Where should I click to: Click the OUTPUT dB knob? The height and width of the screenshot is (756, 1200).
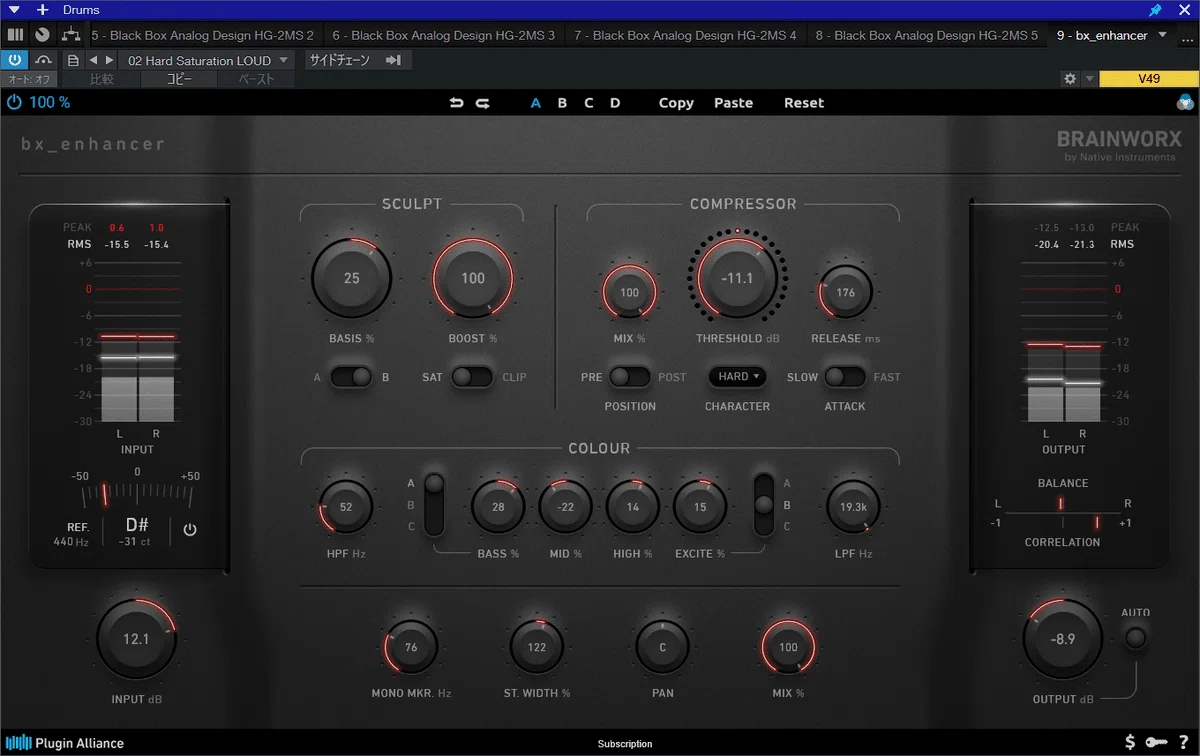click(x=1063, y=639)
